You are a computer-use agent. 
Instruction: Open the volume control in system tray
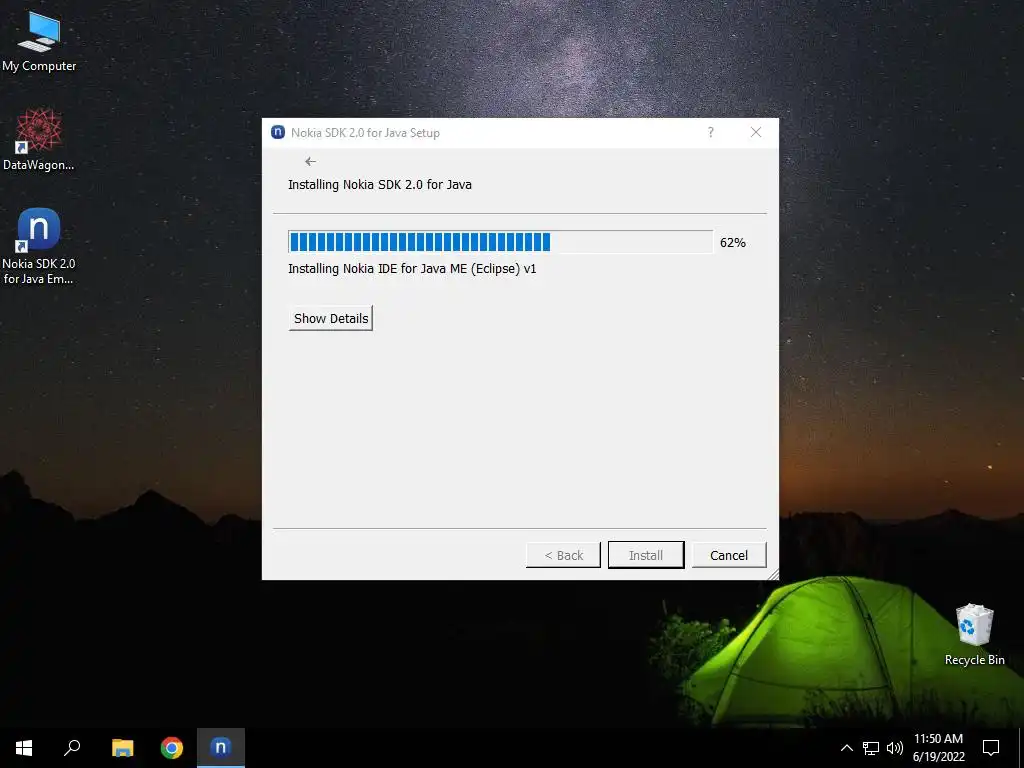click(x=895, y=748)
